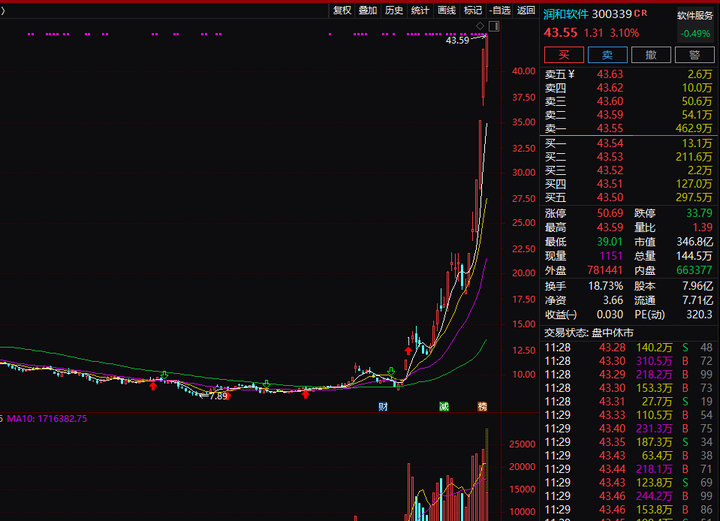
Task: Select the 卖二 43.59 order row
Action: [x=629, y=115]
